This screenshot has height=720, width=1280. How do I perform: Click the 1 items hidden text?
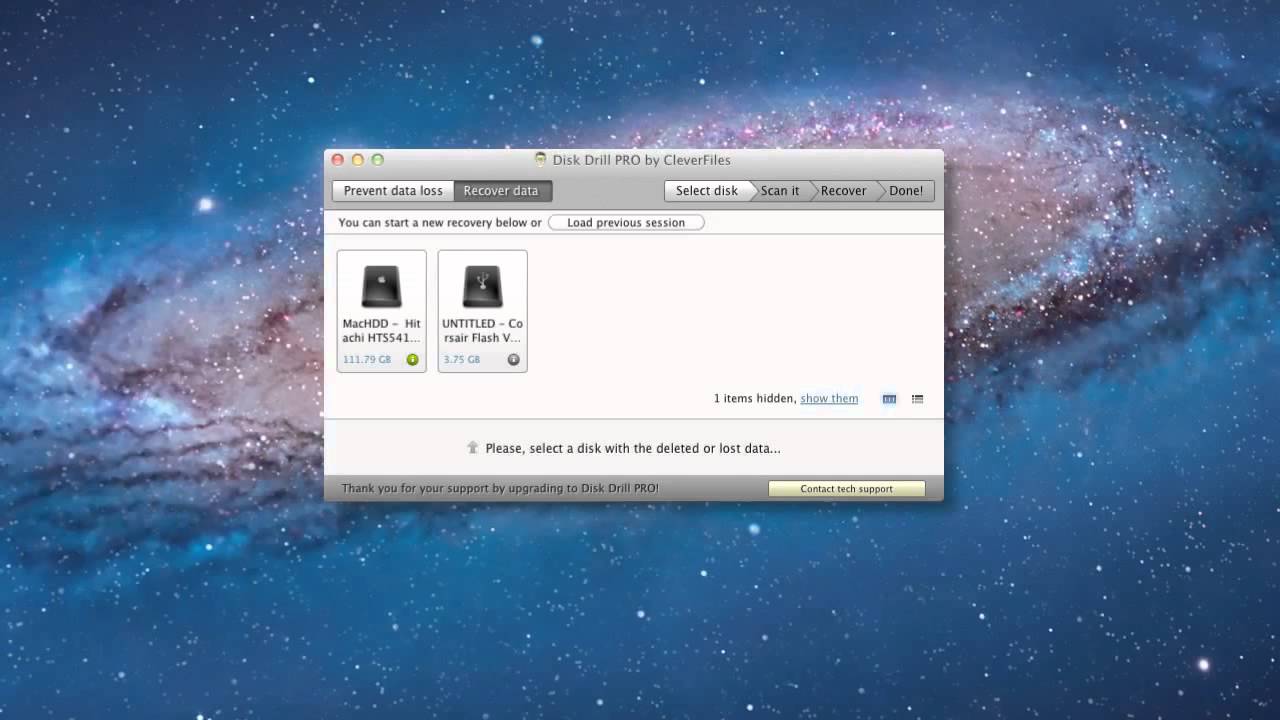point(755,399)
